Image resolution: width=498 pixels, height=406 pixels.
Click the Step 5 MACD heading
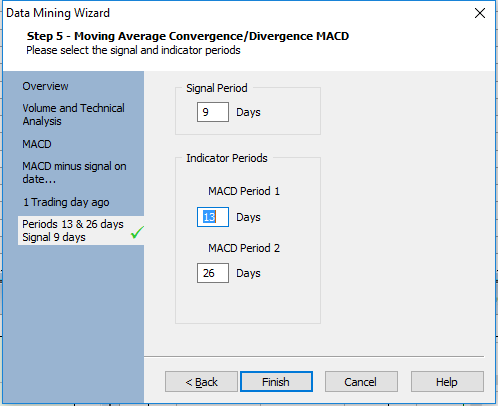point(188,36)
